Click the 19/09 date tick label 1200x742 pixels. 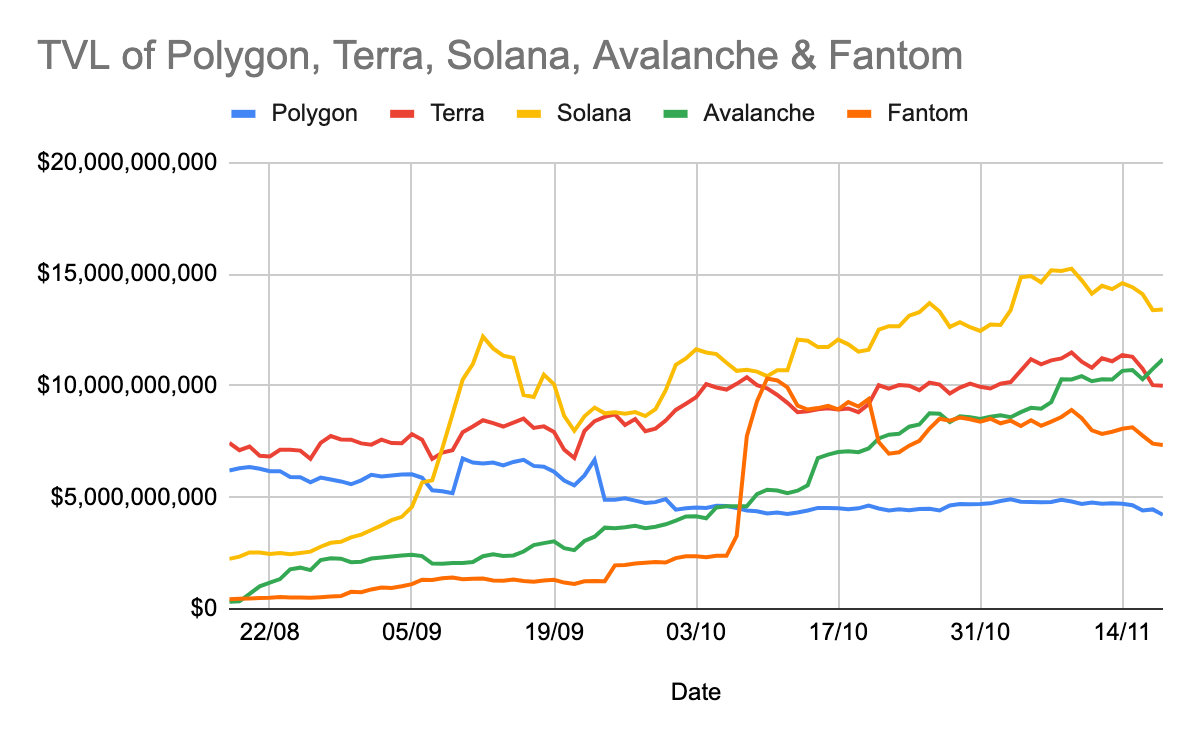(554, 635)
